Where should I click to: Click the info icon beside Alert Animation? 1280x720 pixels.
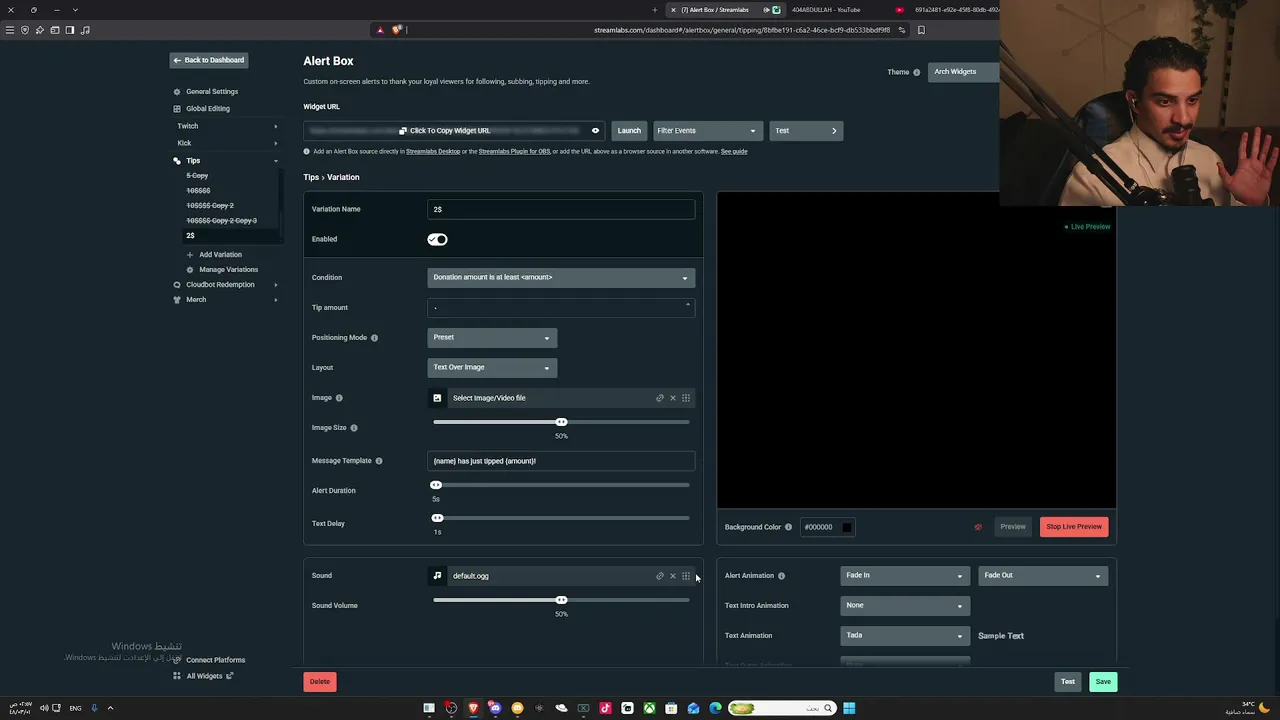(x=781, y=576)
